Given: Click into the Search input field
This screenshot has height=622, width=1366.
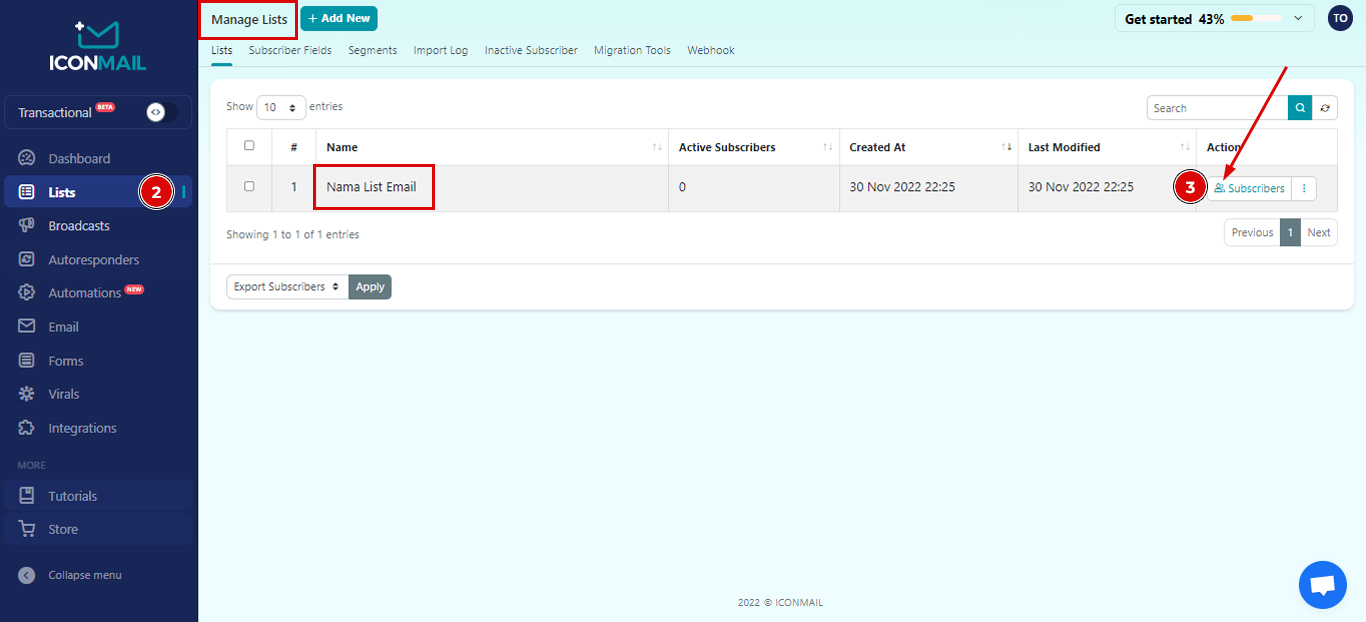Looking at the screenshot, I should pos(1216,108).
